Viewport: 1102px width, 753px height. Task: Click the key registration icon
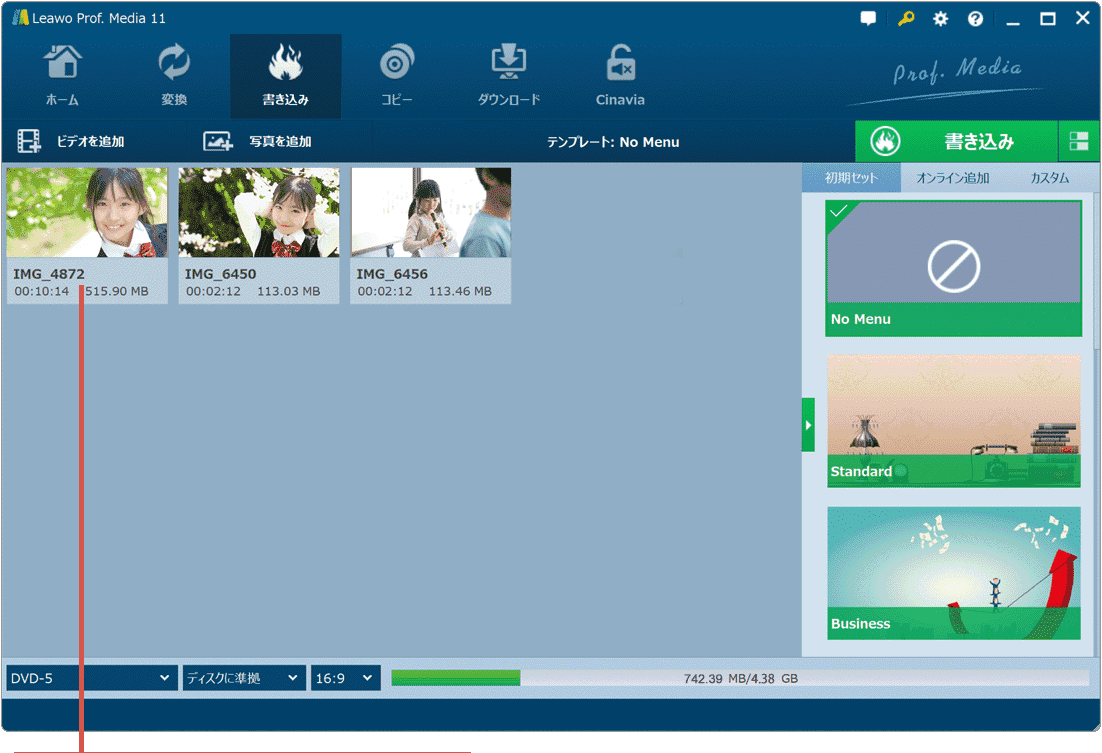tap(905, 19)
